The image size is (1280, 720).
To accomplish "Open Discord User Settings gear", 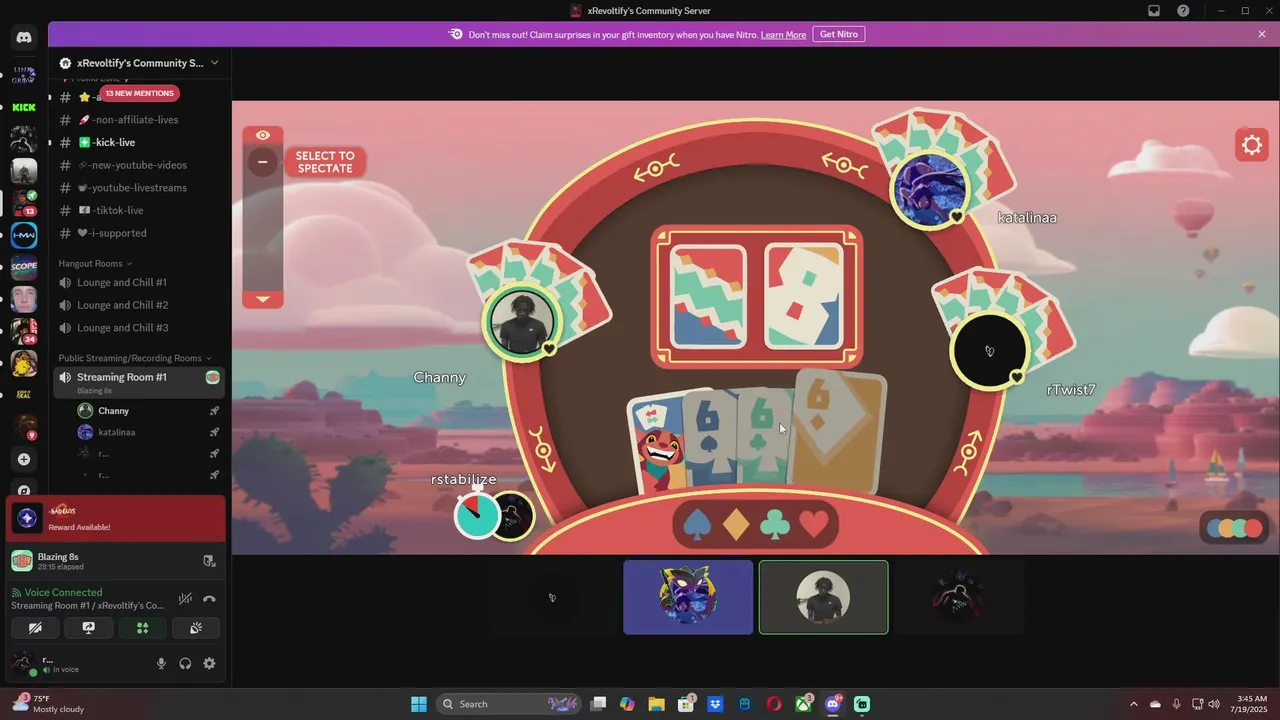I will 209,663.
